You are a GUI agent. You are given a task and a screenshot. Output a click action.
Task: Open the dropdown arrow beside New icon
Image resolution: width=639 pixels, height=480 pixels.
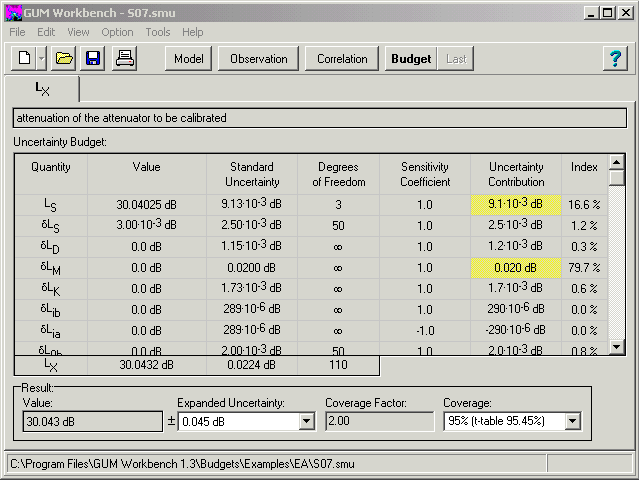tap(42, 58)
